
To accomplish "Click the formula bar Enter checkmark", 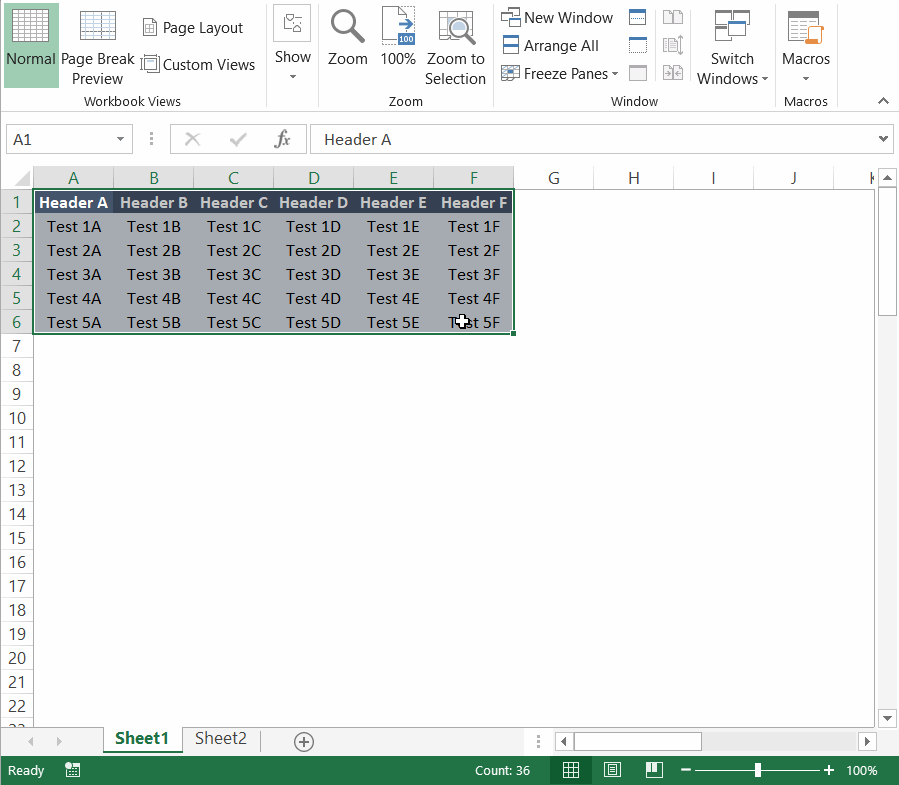I will tap(238, 139).
